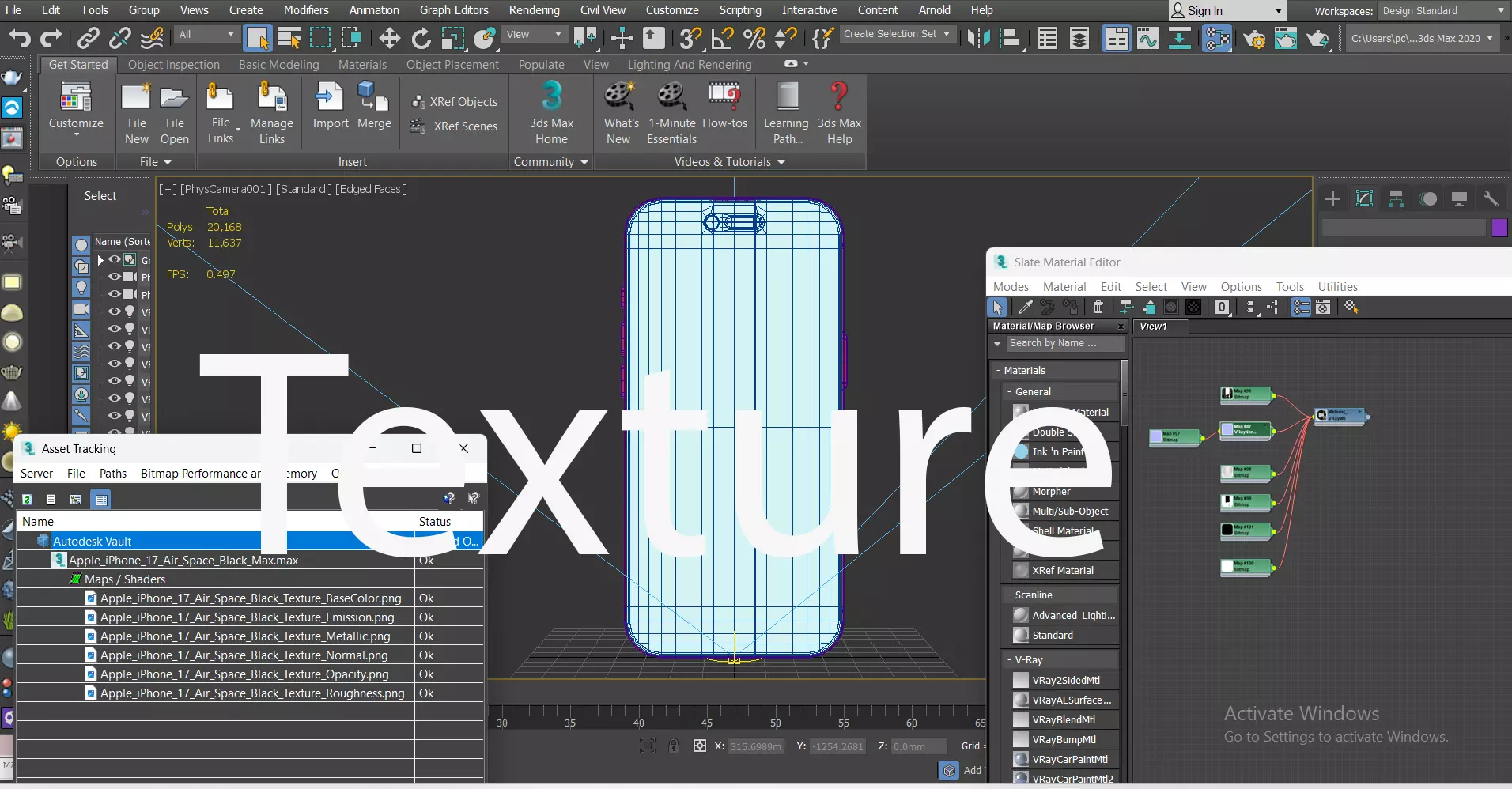The image size is (1512, 789).
Task: Open the Curve Editor from the toolbar
Action: click(x=1148, y=38)
